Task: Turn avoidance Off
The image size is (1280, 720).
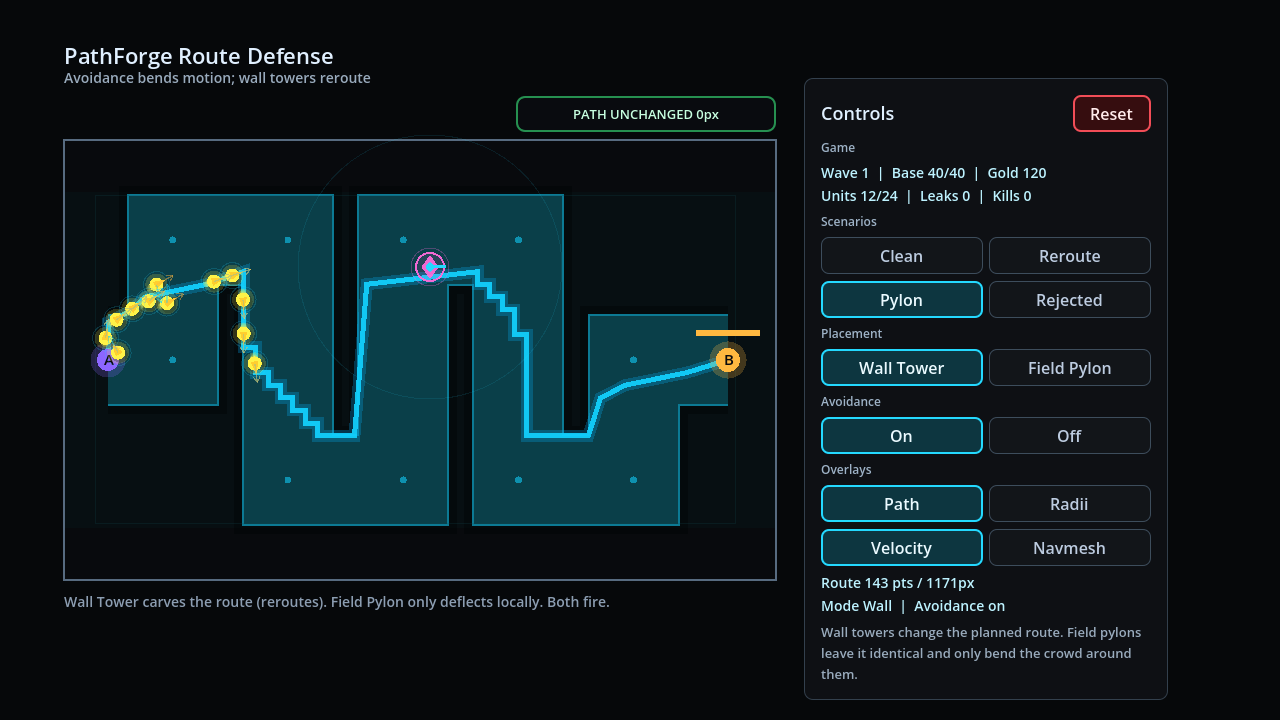Action: tap(1069, 436)
